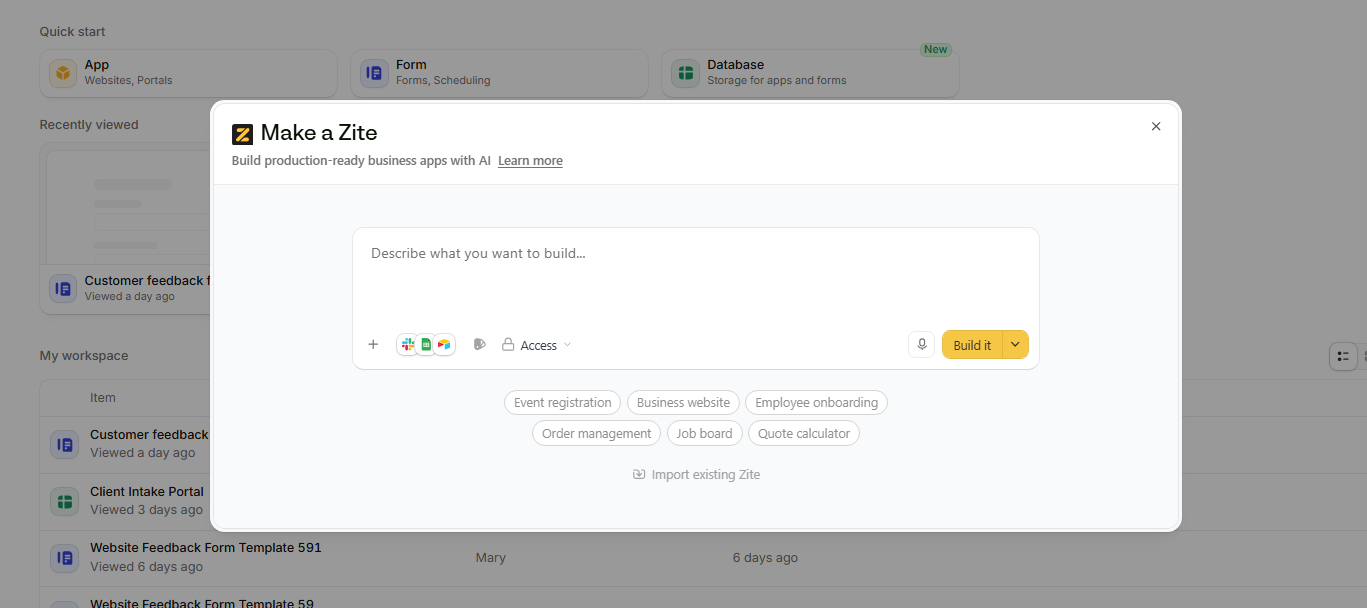Click the Database quick start icon
The image size is (1367, 608).
pyautogui.click(x=685, y=73)
